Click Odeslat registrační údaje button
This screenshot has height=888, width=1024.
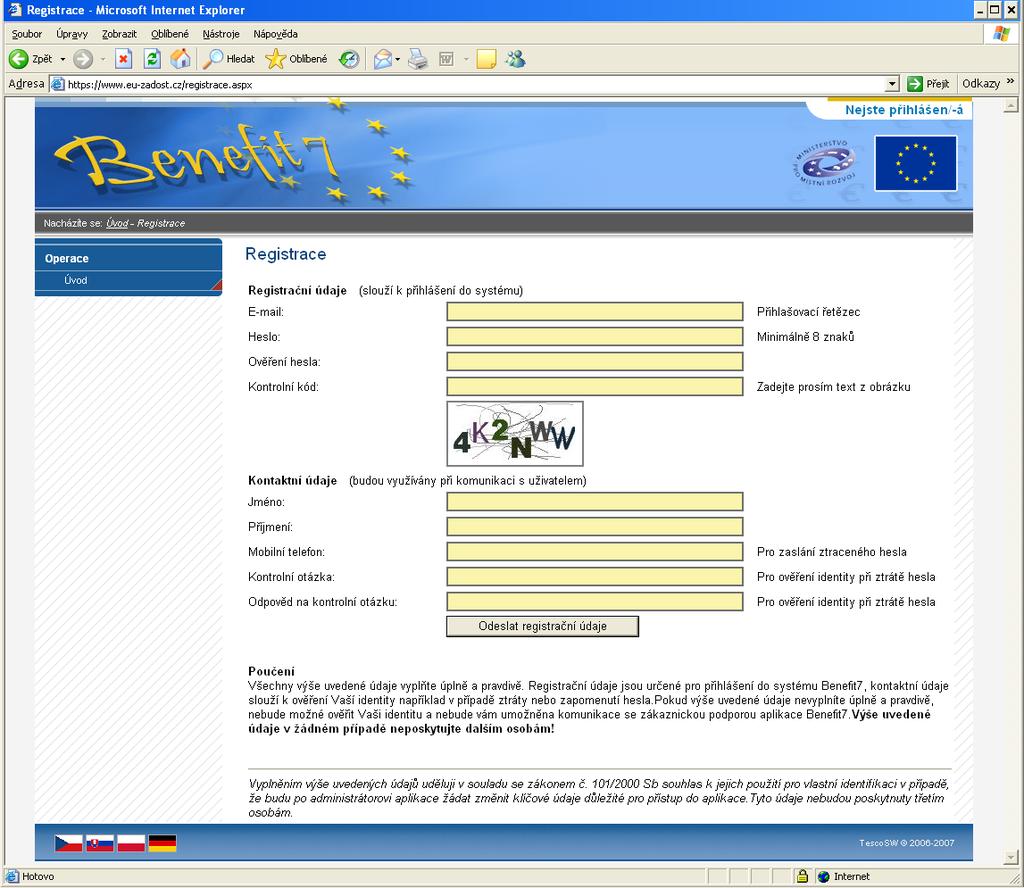[542, 626]
